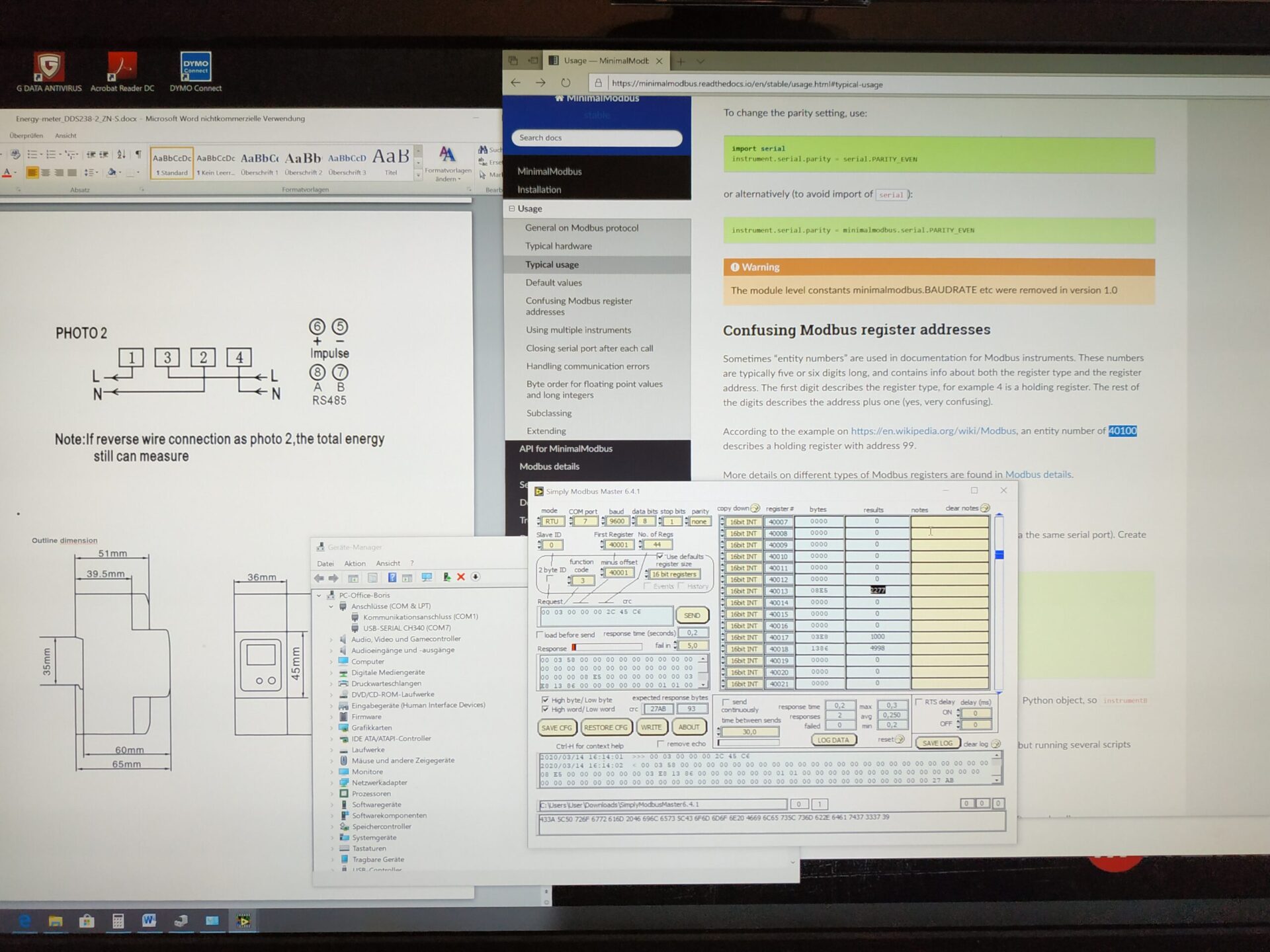Click the copy down round icon
Screen dimensions: 1270x952
[755, 508]
